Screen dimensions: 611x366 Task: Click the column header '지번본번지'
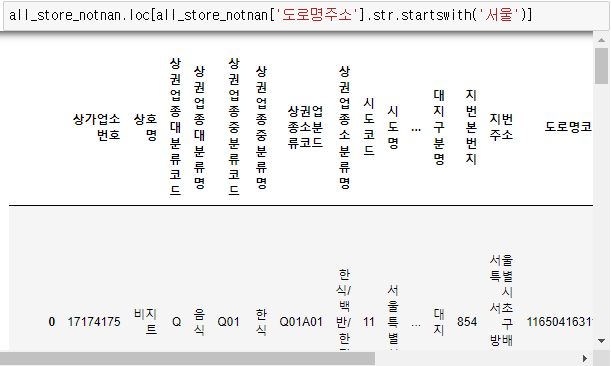471,127
